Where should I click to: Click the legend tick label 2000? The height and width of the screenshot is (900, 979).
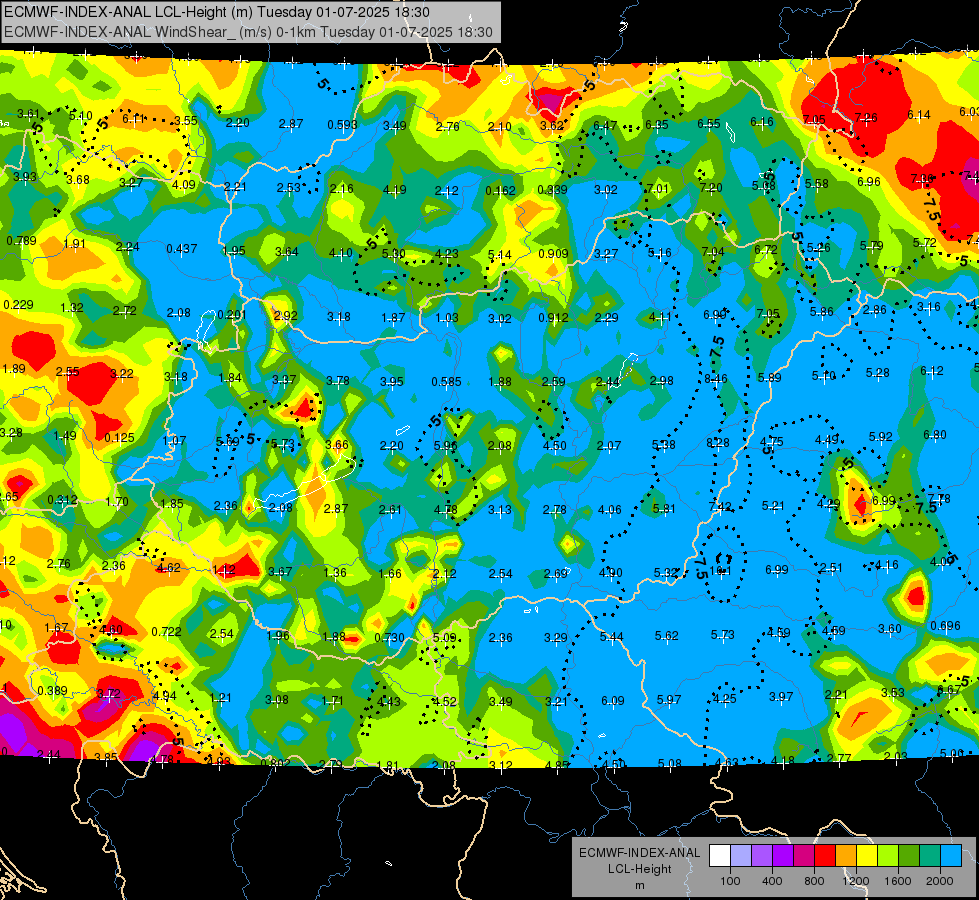[x=940, y=881]
